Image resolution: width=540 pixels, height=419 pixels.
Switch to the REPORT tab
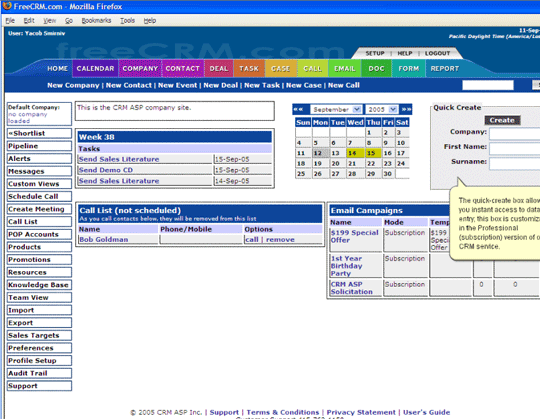(x=445, y=69)
